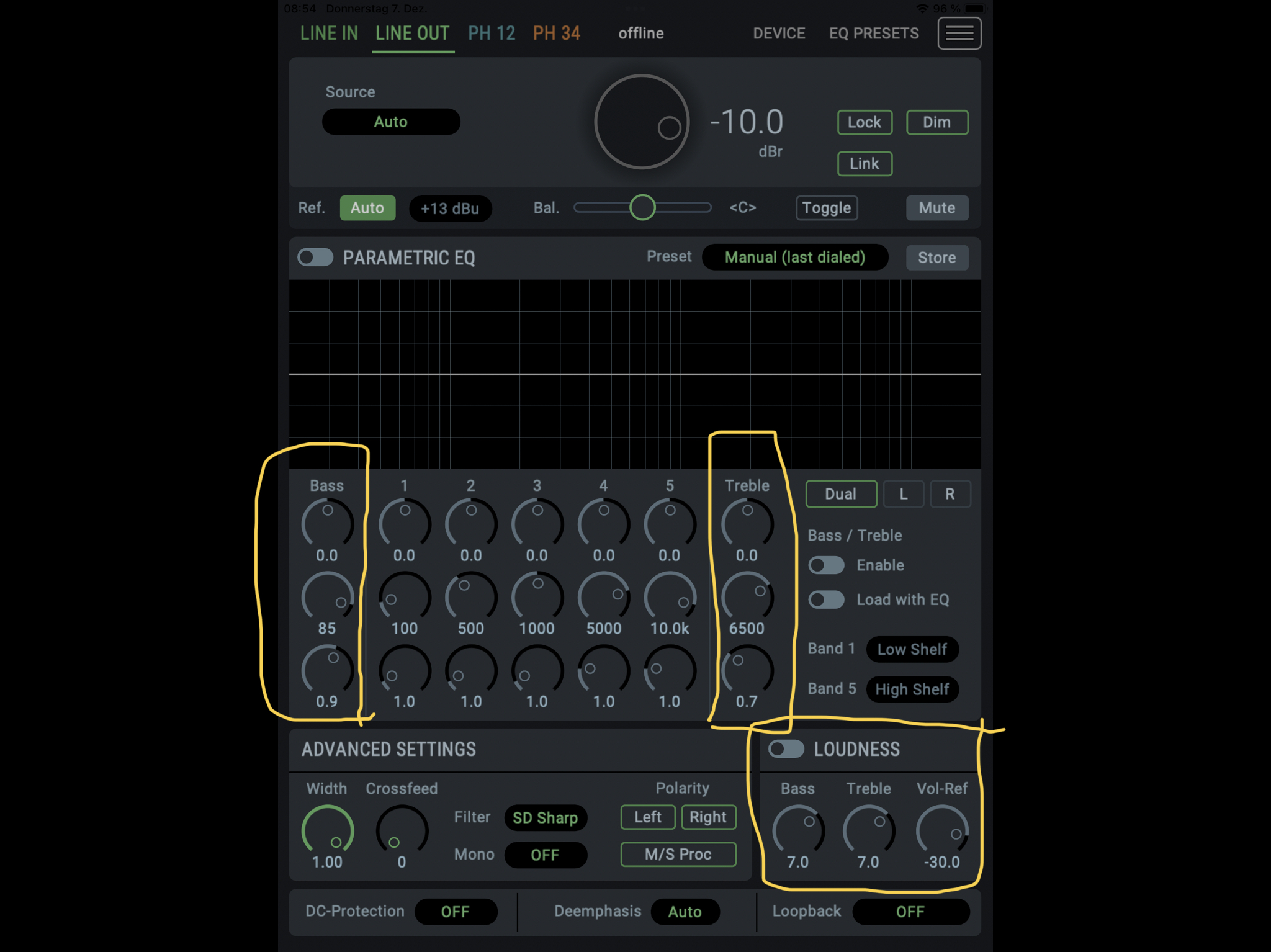The height and width of the screenshot is (952, 1271).
Task: Open the hamburger menu icon
Action: click(x=959, y=33)
